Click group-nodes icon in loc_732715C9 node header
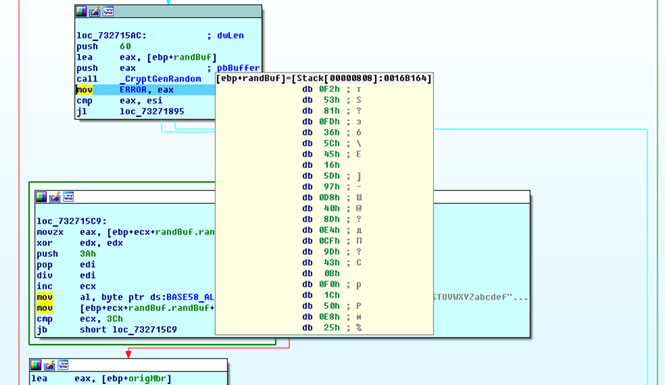Screen dimensions: 665x385 point(68,197)
